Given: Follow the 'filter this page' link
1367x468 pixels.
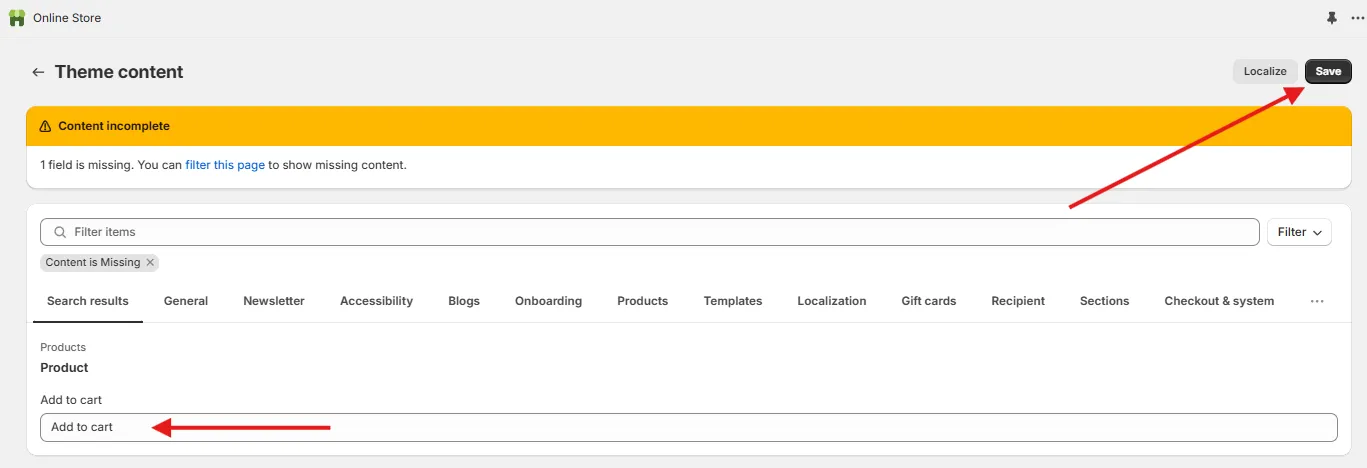Looking at the screenshot, I should point(225,165).
